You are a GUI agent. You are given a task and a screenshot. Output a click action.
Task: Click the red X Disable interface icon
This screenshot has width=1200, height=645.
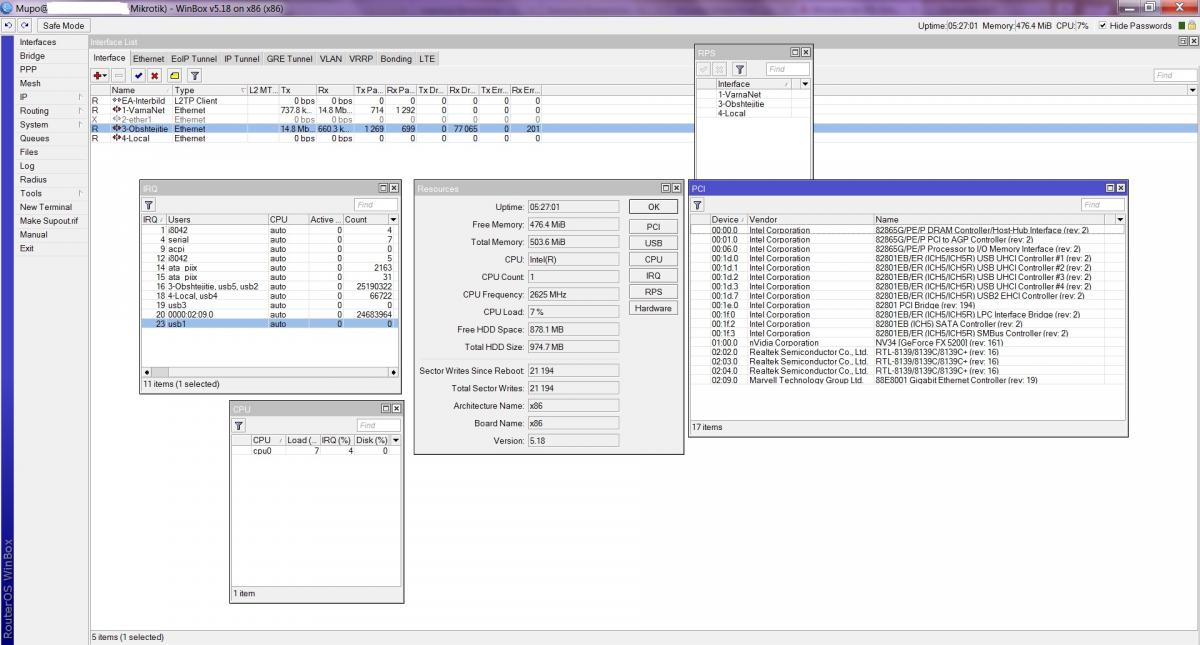pos(154,75)
